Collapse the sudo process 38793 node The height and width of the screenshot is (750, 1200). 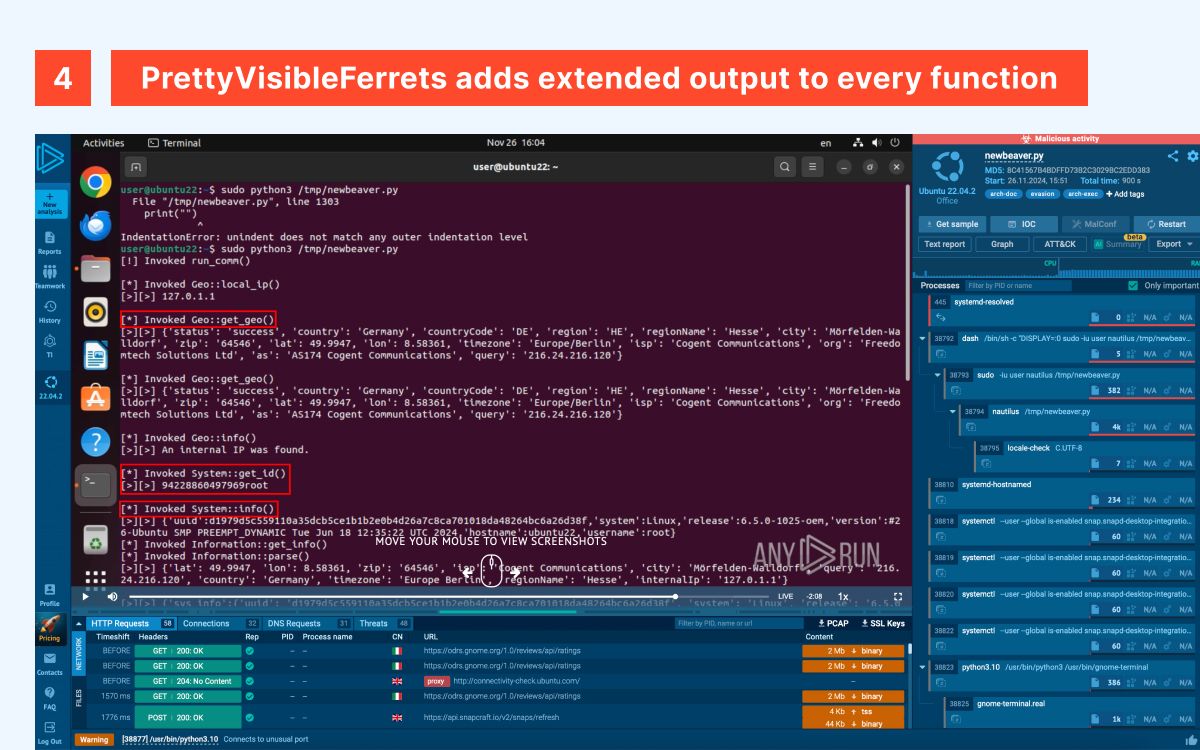[938, 375]
